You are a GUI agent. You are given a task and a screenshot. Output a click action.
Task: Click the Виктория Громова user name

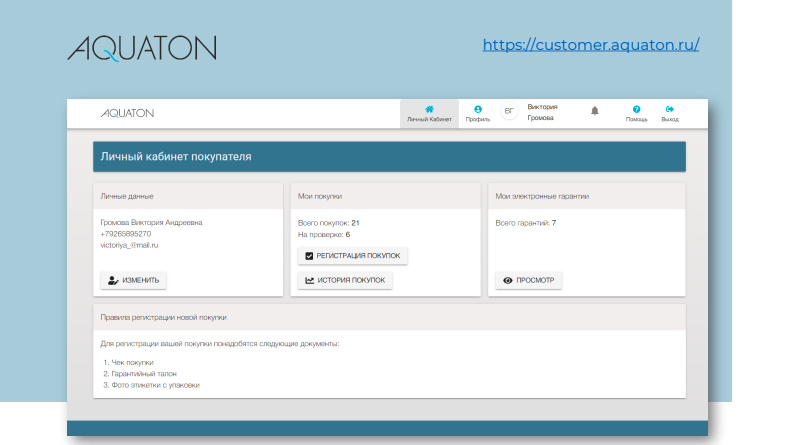pos(542,112)
